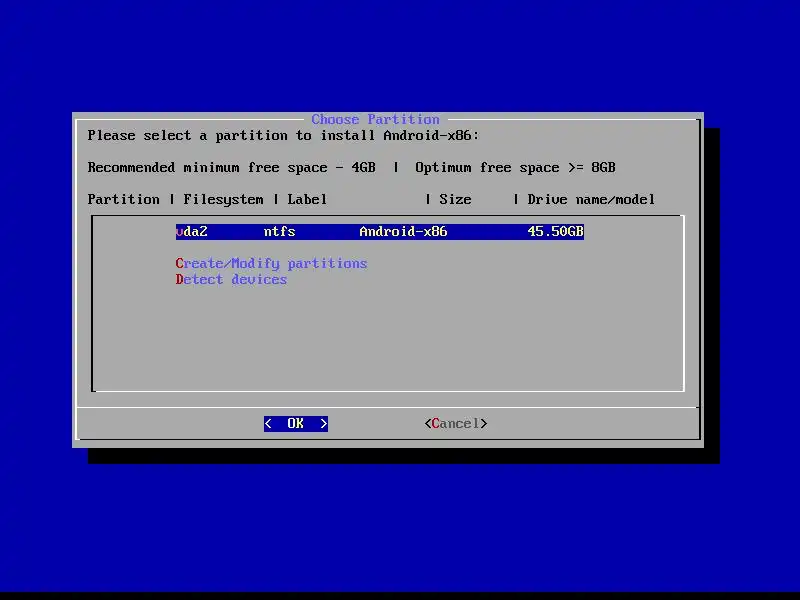
Task: Click the Size column header
Action: [455, 199]
